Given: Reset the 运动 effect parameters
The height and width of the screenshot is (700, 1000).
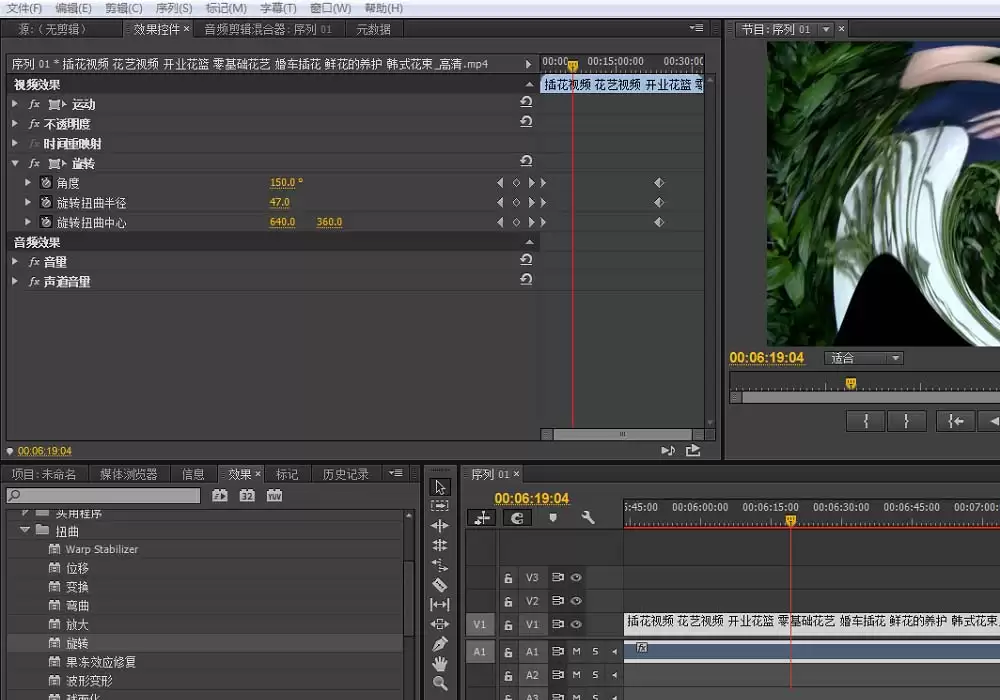Looking at the screenshot, I should click(x=526, y=103).
